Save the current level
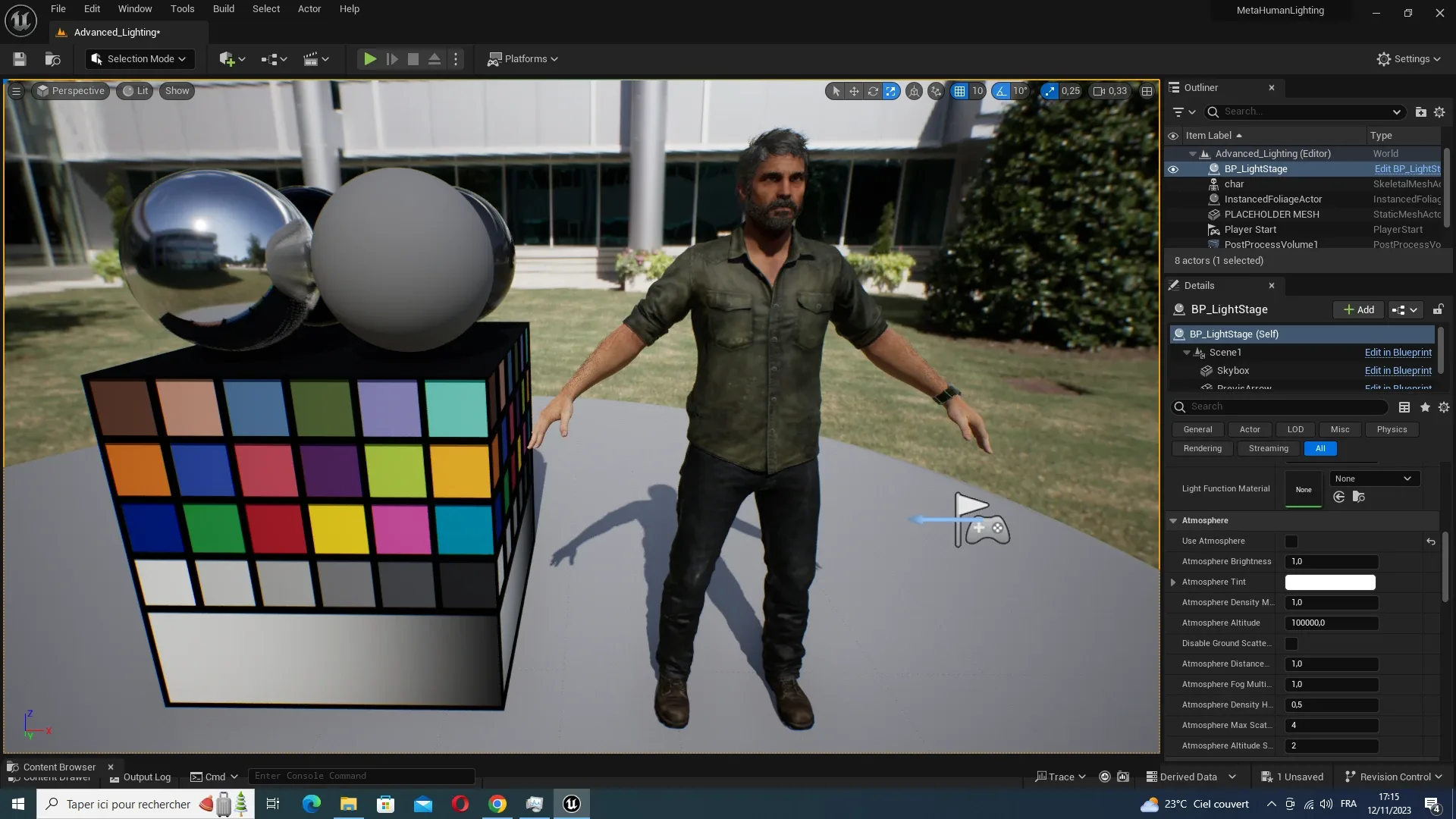 tap(20, 59)
